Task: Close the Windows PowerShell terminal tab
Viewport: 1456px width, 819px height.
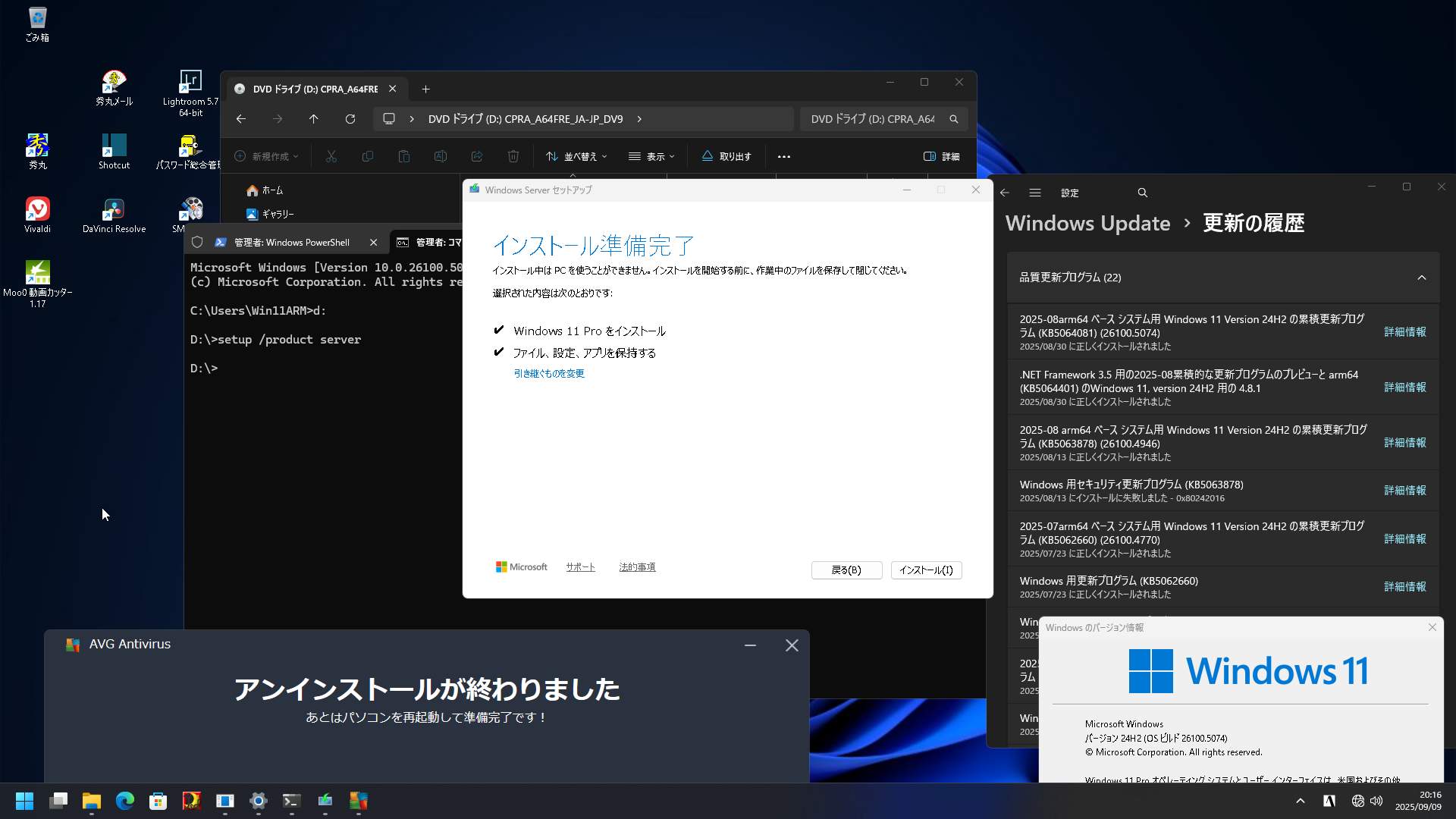Action: pos(373,243)
